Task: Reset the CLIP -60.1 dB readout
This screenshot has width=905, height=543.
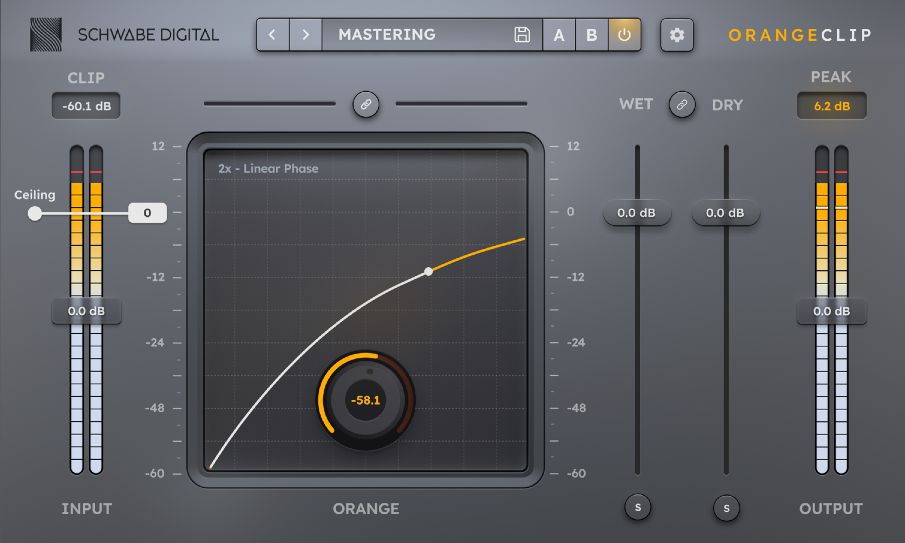Action: point(86,106)
